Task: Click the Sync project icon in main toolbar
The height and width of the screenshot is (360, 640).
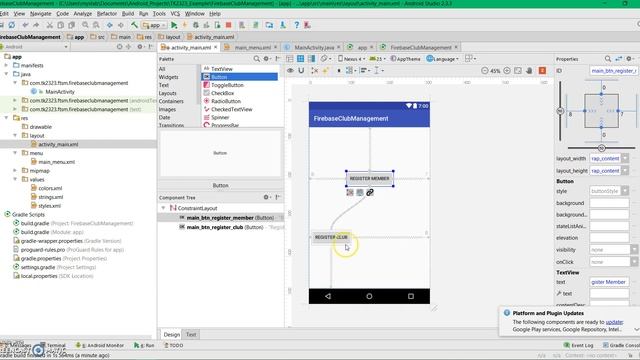Action: coord(12,25)
